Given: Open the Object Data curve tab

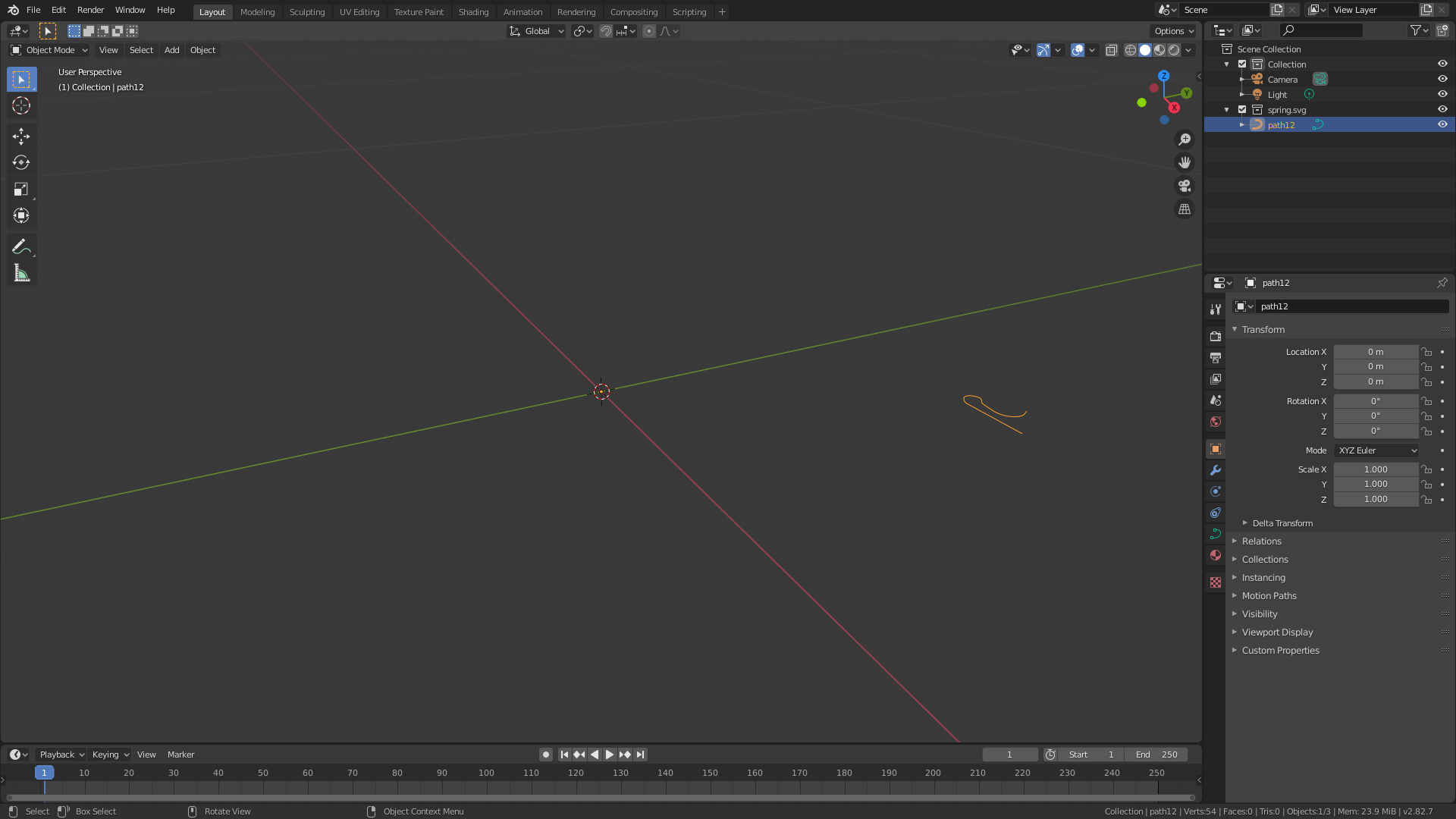Looking at the screenshot, I should (x=1216, y=534).
